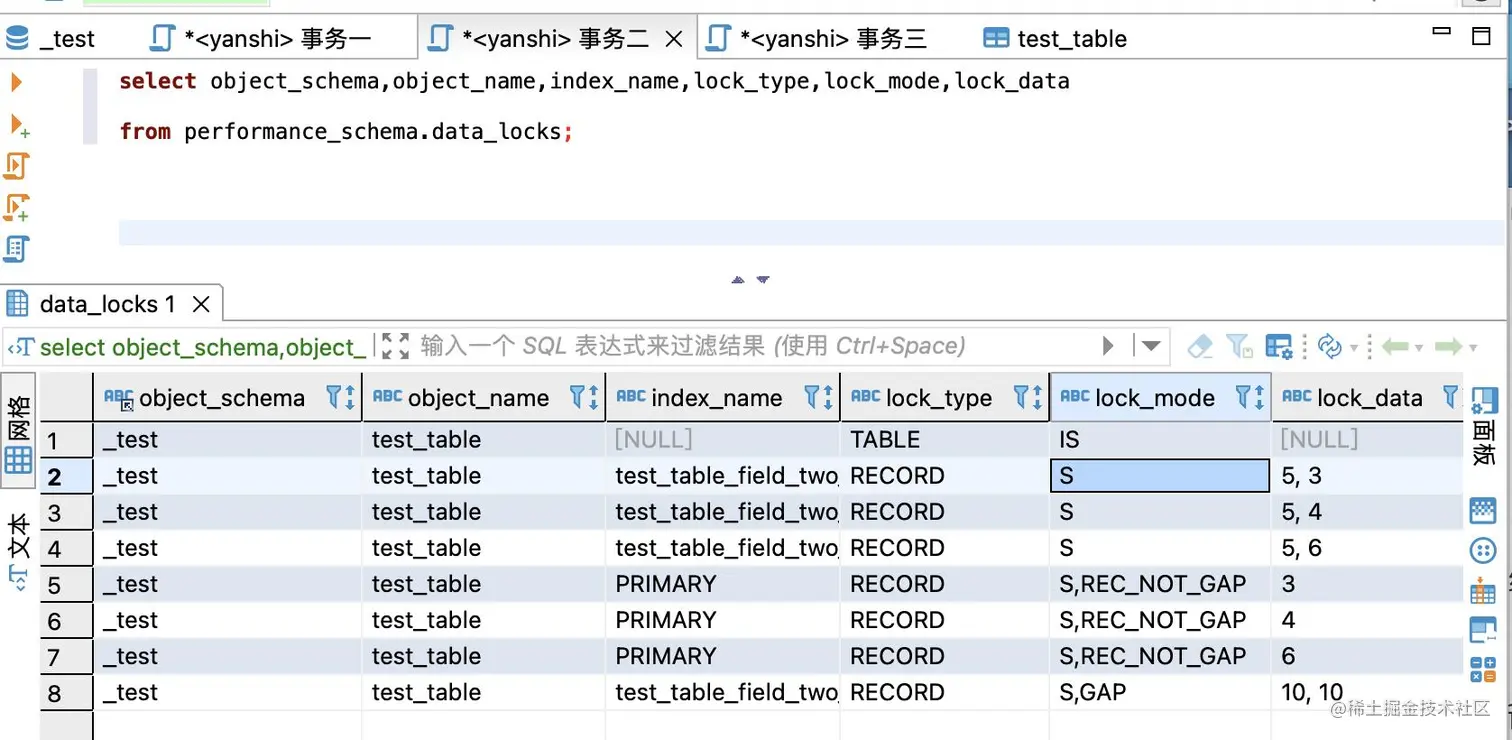Execute SQL statement in a new tab
Viewport: 1512px width, 740px height.
click(x=18, y=125)
